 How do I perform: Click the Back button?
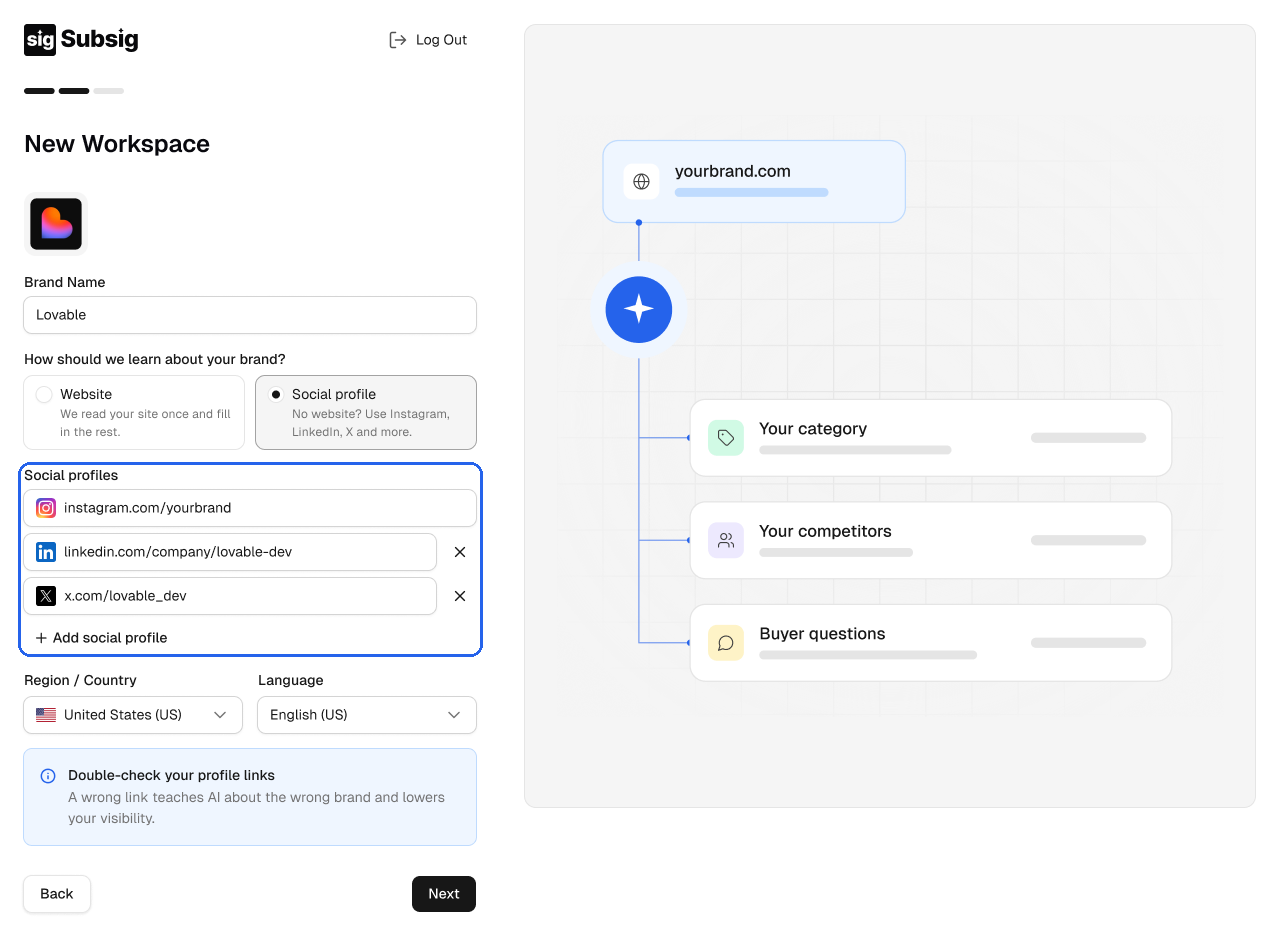(x=57, y=894)
